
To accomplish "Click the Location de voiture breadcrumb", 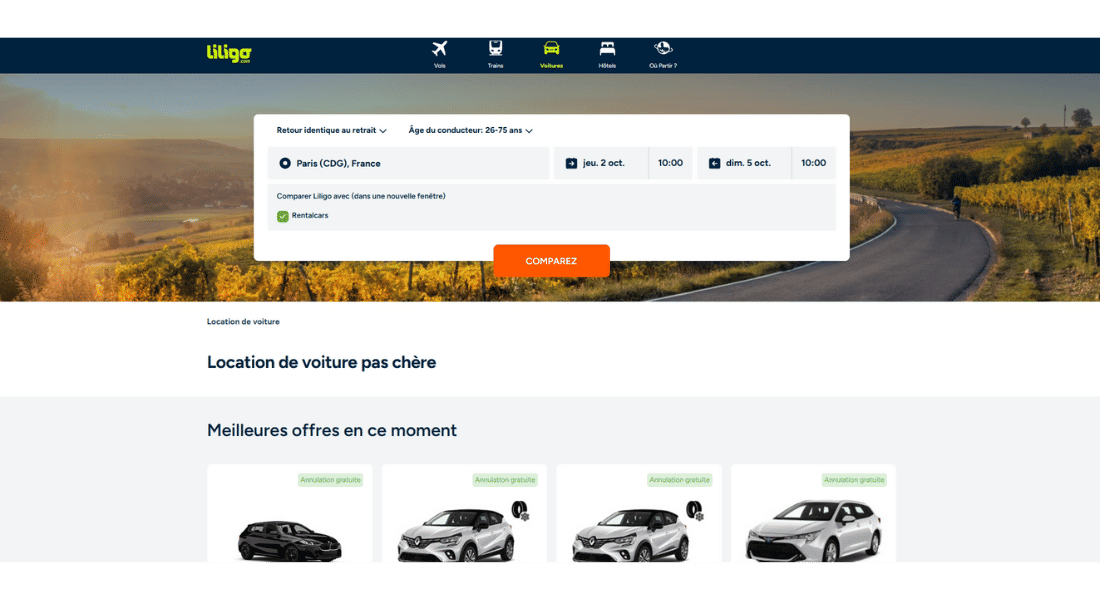I will 243,322.
